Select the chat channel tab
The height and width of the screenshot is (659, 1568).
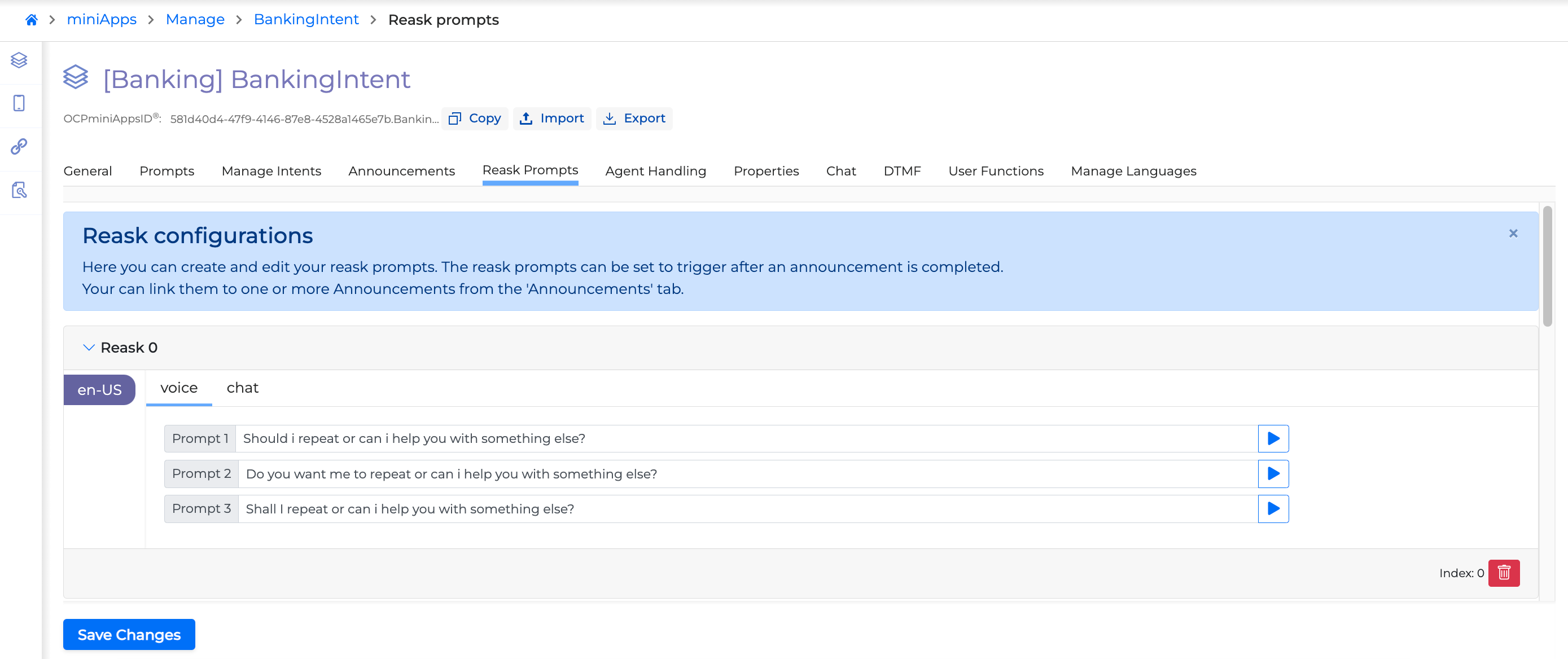click(242, 388)
